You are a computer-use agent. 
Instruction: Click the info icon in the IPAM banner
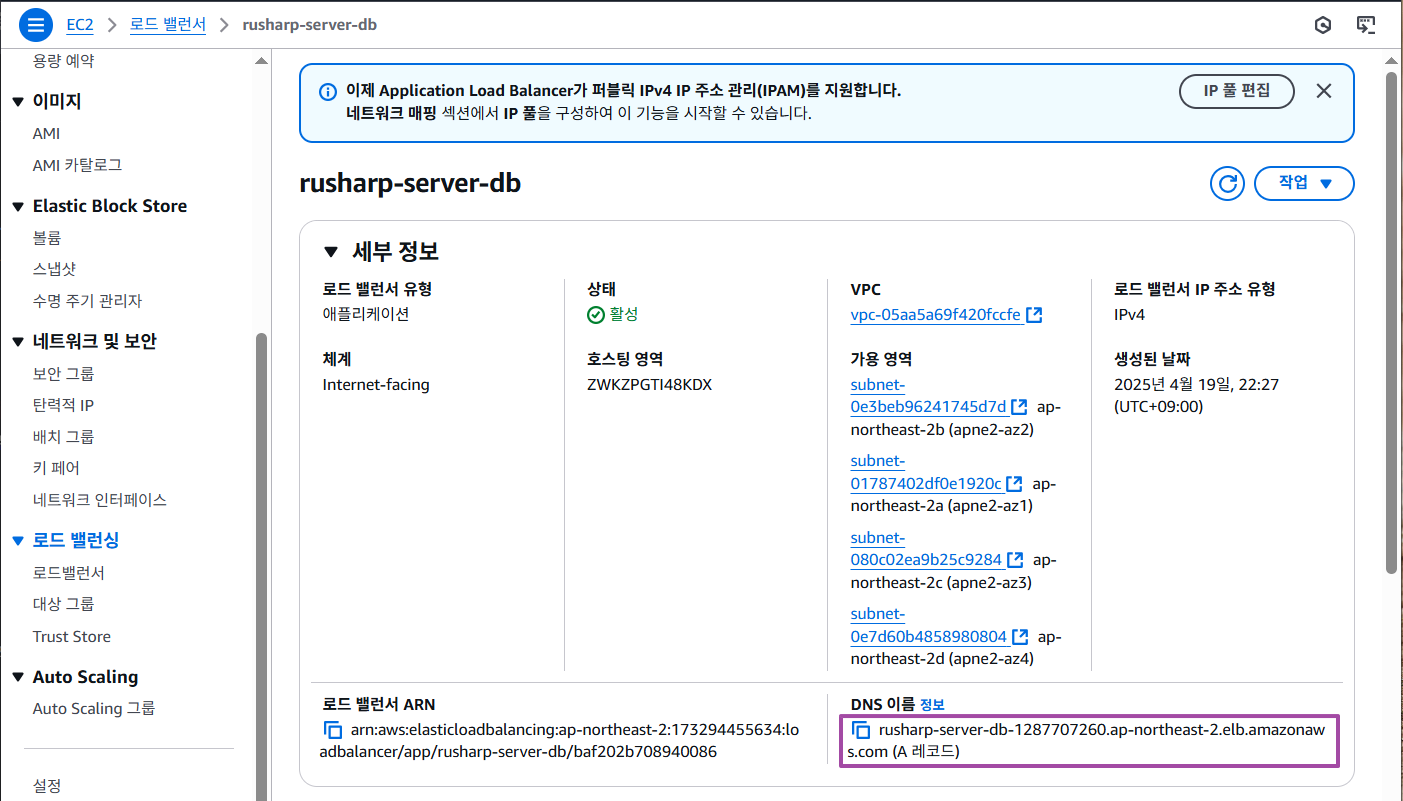327,92
